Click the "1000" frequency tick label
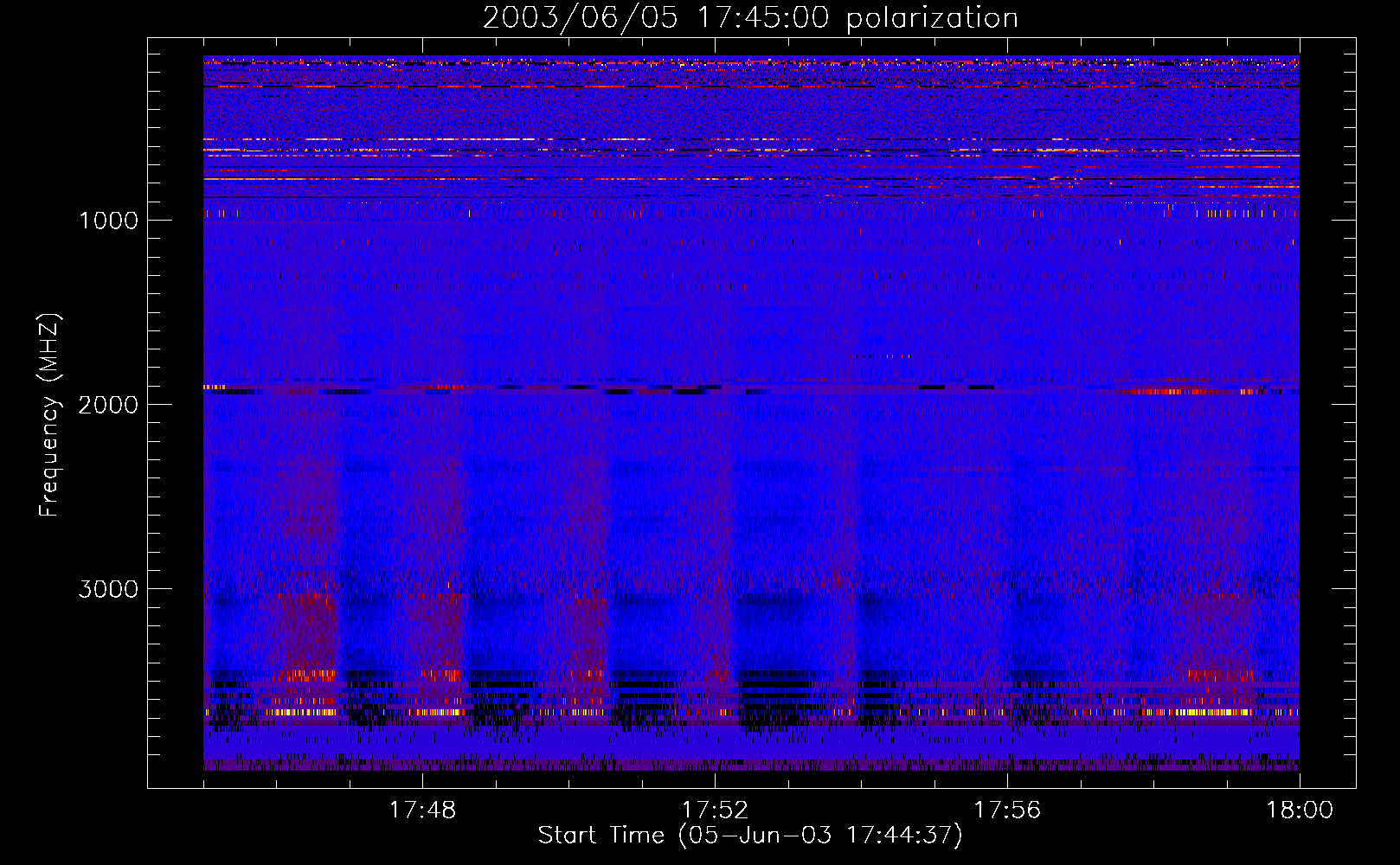This screenshot has height=865, width=1400. 108,221
